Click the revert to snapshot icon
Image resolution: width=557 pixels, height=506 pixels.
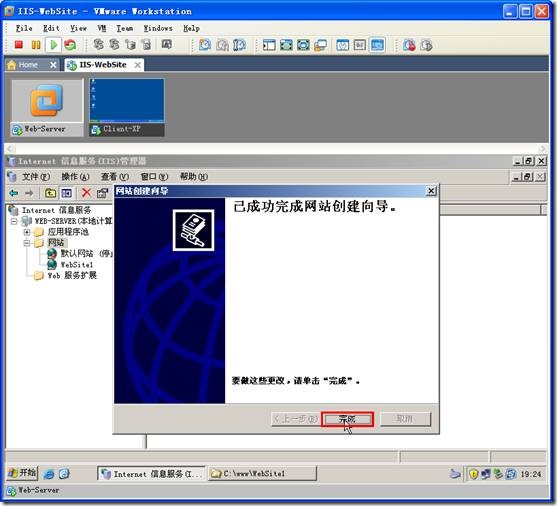(x=222, y=45)
